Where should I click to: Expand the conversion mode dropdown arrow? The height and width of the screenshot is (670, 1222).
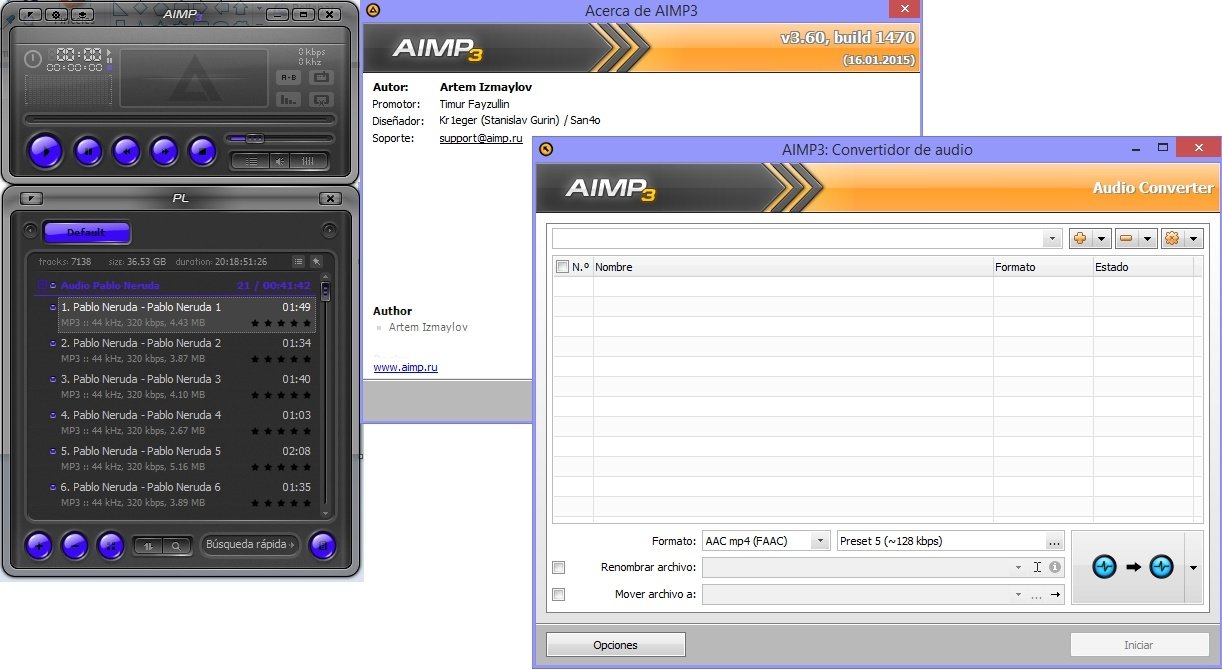tap(1193, 568)
